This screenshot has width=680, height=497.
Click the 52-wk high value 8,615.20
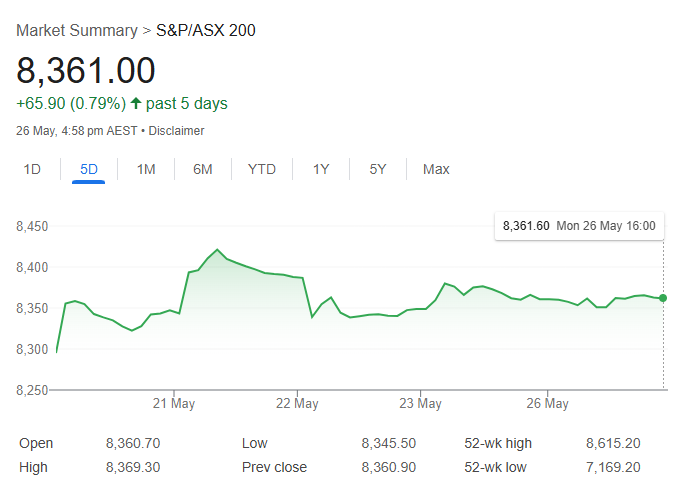pos(613,443)
